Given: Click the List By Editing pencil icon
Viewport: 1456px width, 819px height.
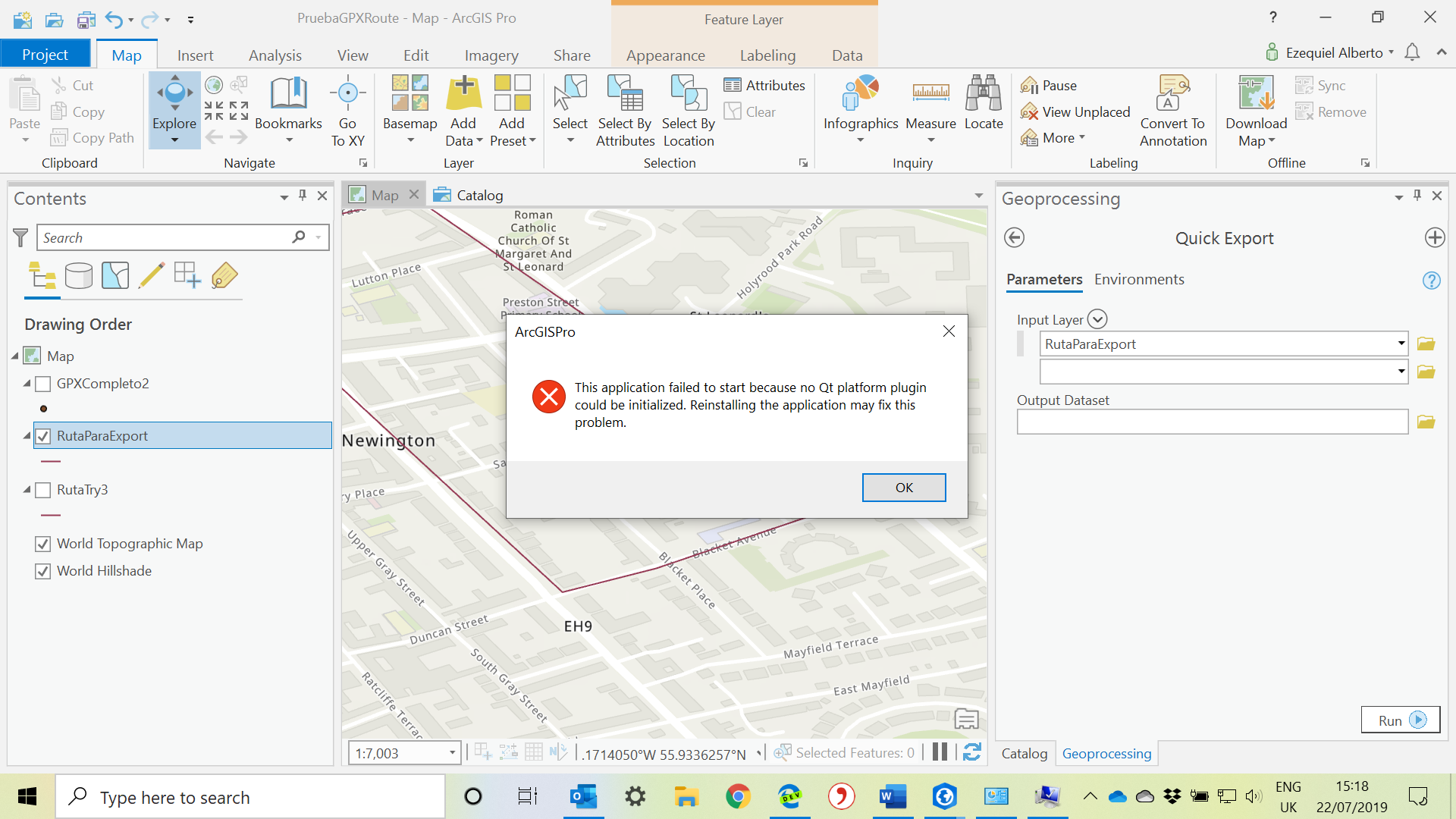Looking at the screenshot, I should pyautogui.click(x=151, y=276).
